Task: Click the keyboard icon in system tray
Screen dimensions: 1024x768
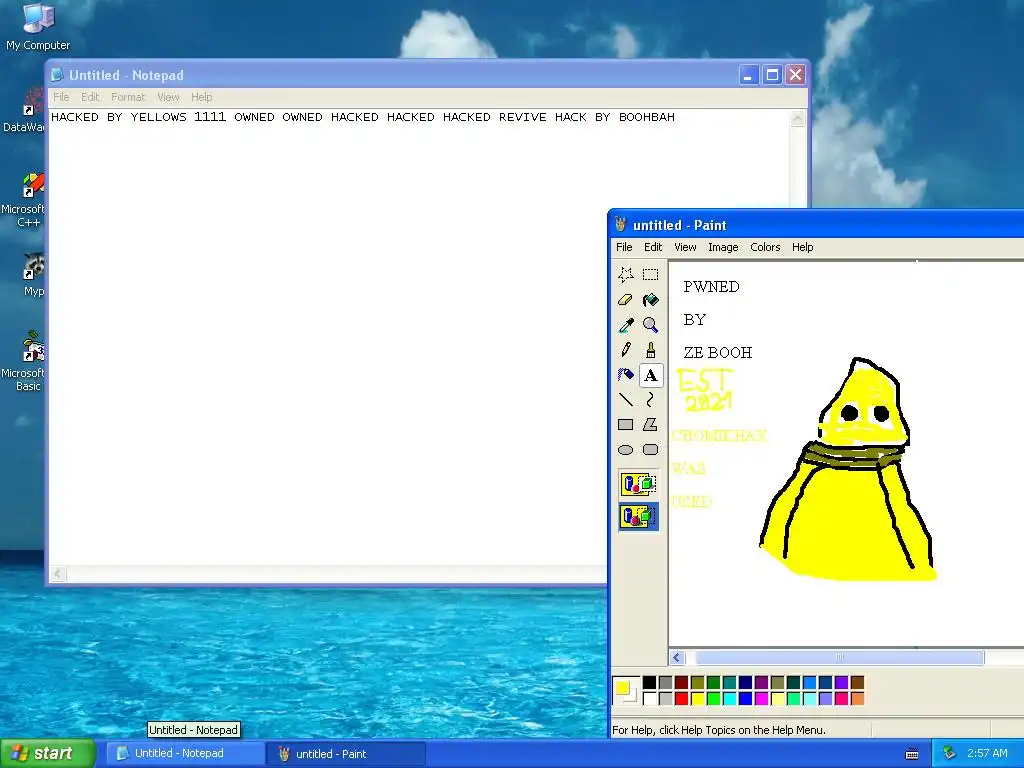Action: coord(912,754)
